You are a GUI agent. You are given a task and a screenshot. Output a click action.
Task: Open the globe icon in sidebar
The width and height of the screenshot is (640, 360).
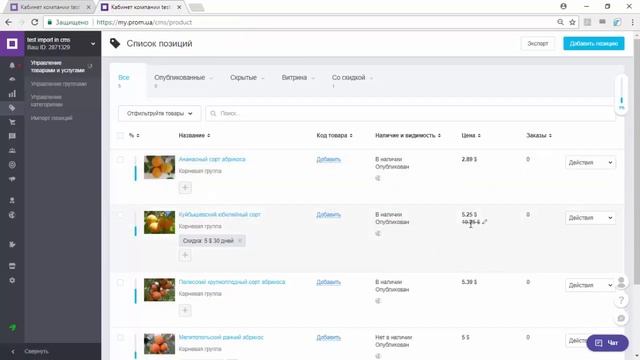[12, 215]
